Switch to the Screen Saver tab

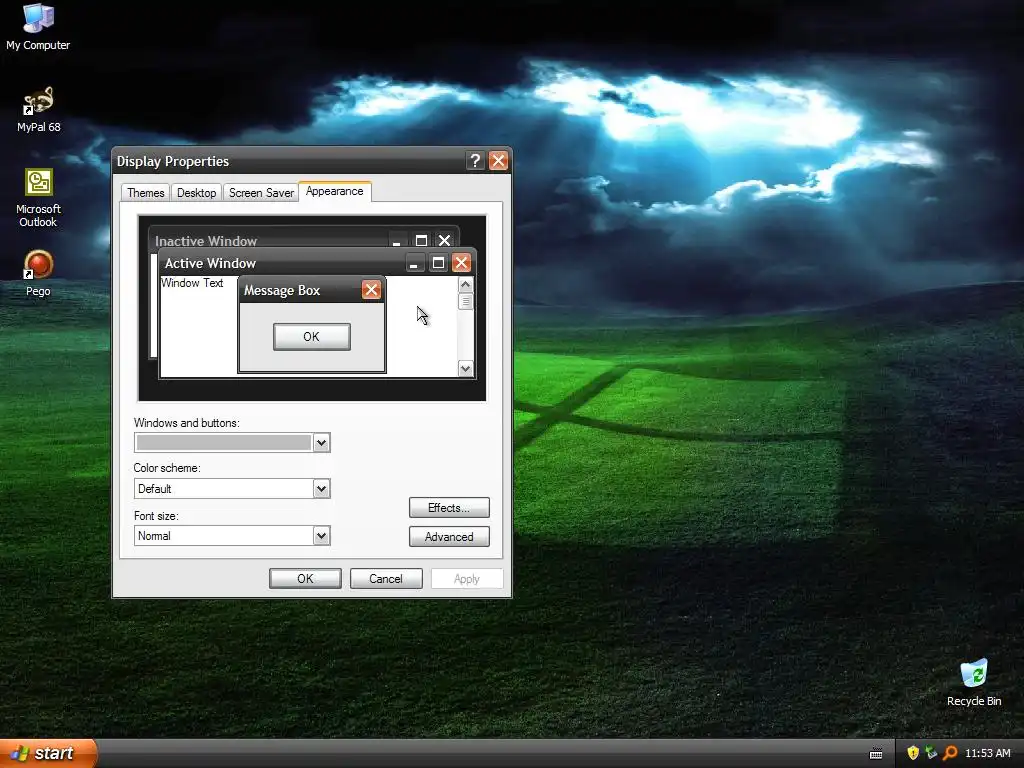(x=261, y=193)
